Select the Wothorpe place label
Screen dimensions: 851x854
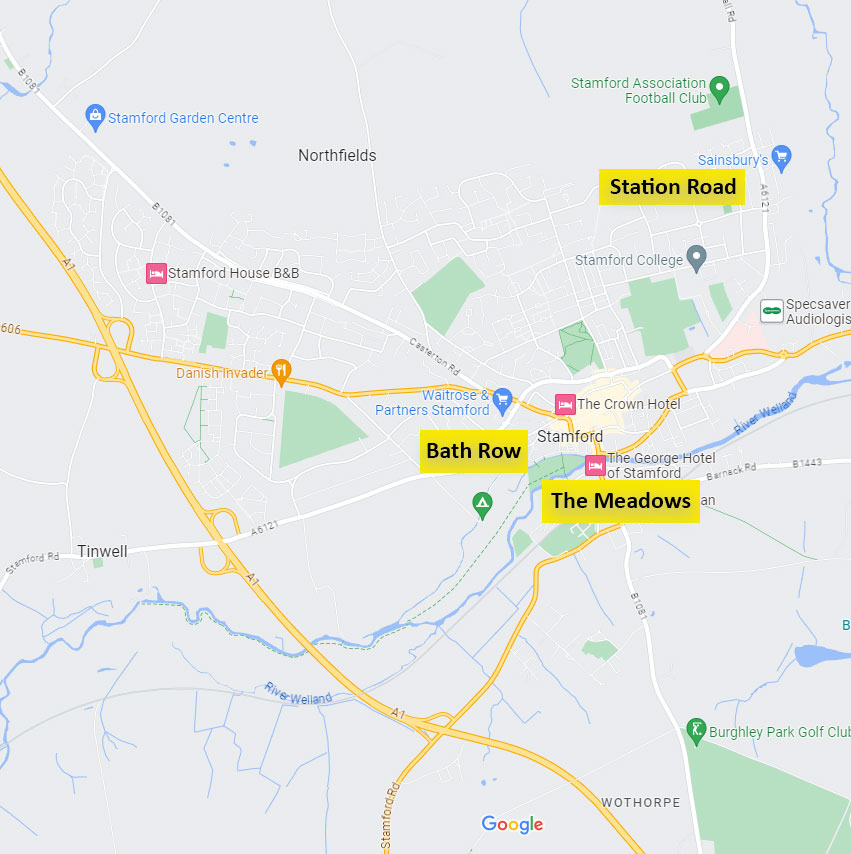[641, 802]
